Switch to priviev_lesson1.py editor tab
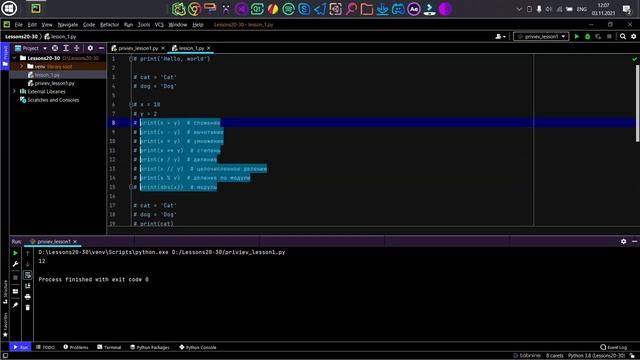 [138, 48]
